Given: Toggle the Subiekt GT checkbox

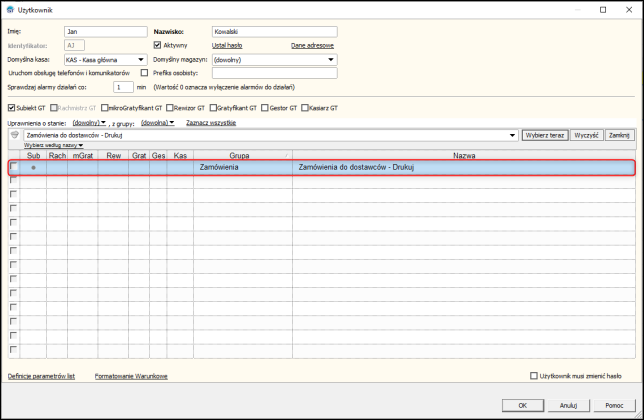Looking at the screenshot, I should (12, 108).
